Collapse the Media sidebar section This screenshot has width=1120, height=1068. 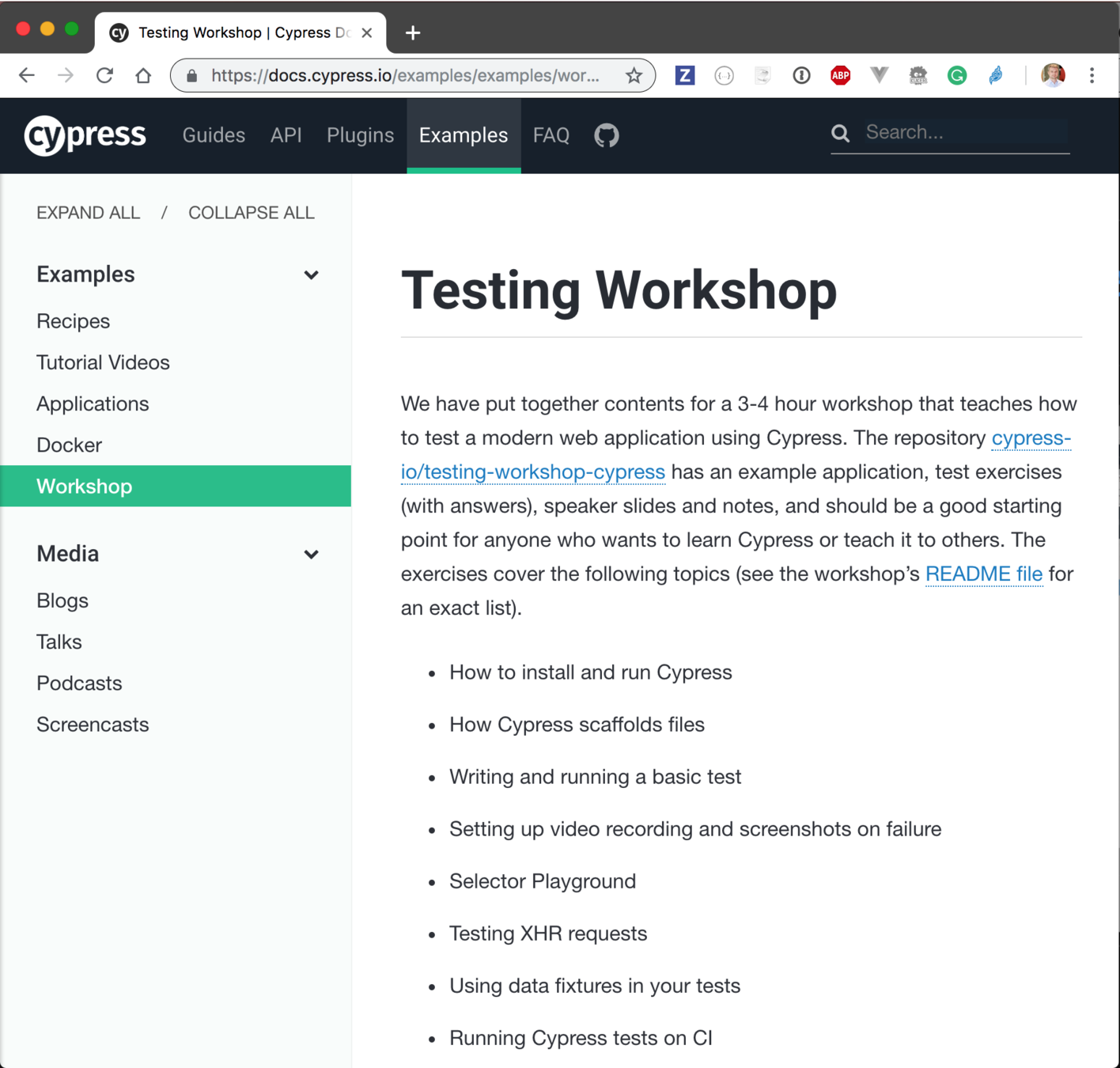tap(311, 554)
